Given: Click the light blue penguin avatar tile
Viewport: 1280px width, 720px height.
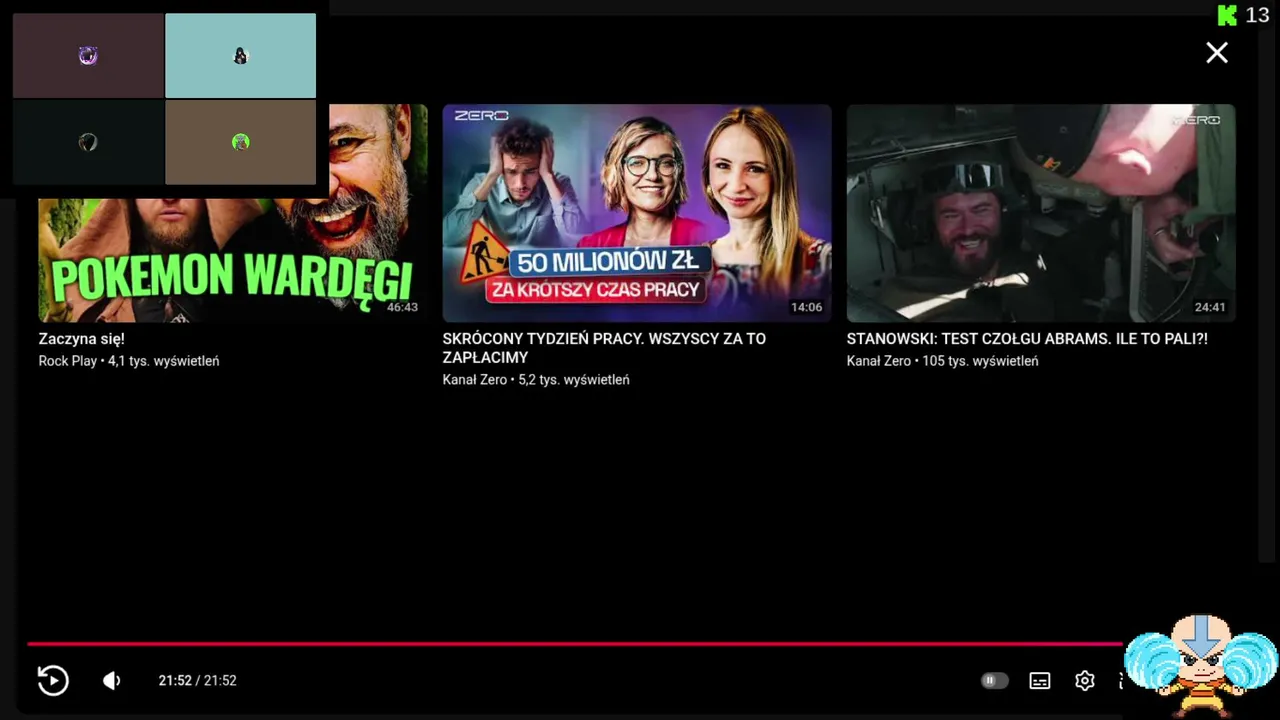Looking at the screenshot, I should tap(240, 56).
